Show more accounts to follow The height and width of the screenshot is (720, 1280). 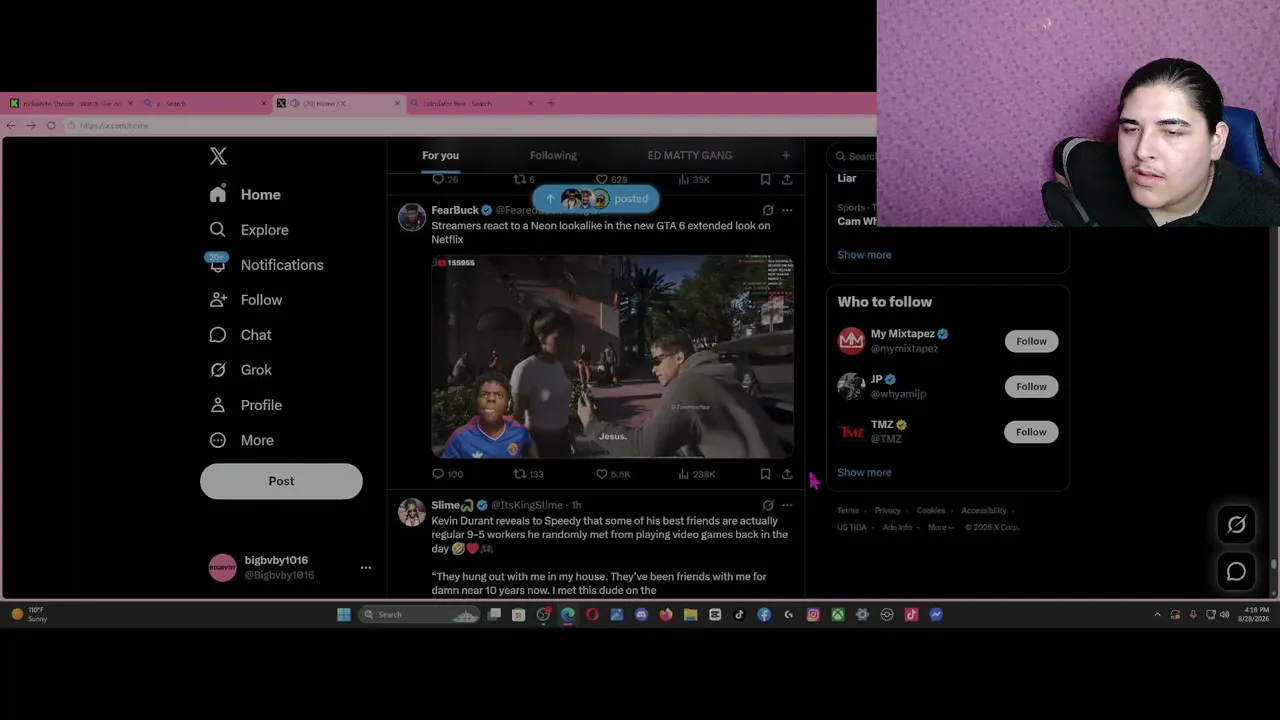click(x=864, y=472)
